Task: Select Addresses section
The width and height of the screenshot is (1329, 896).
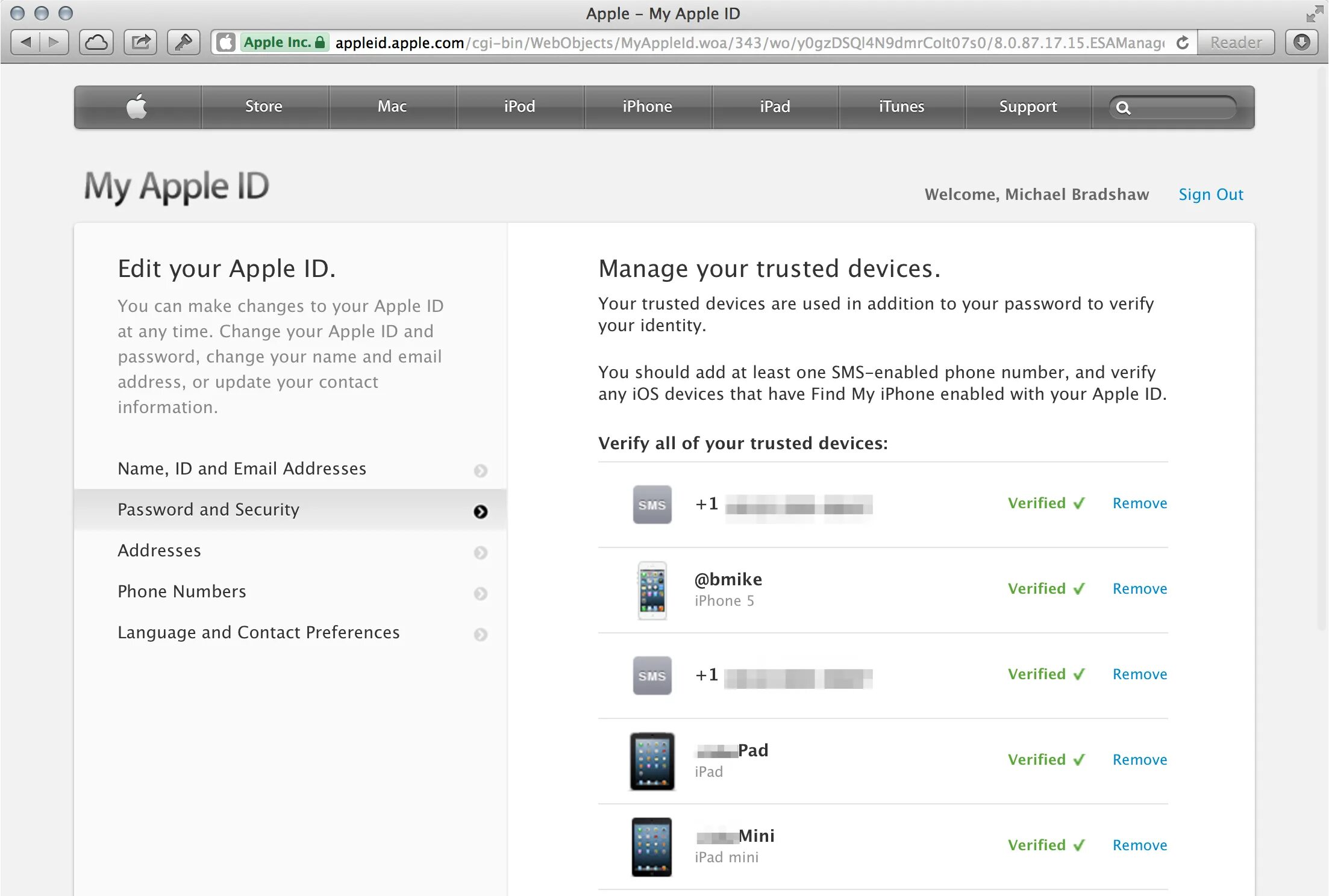Action: 290,550
